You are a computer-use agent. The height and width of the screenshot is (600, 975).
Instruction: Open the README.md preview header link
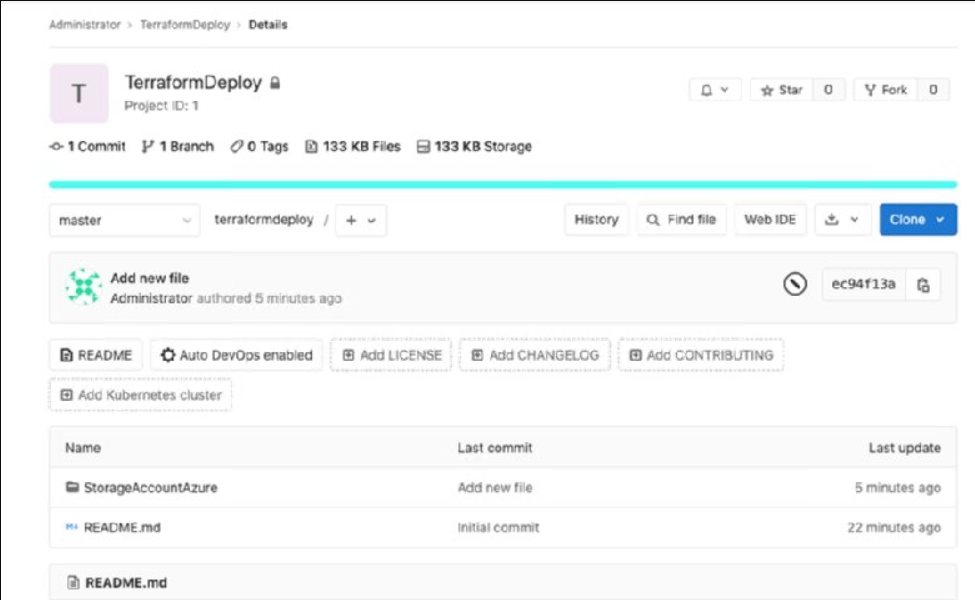point(126,583)
